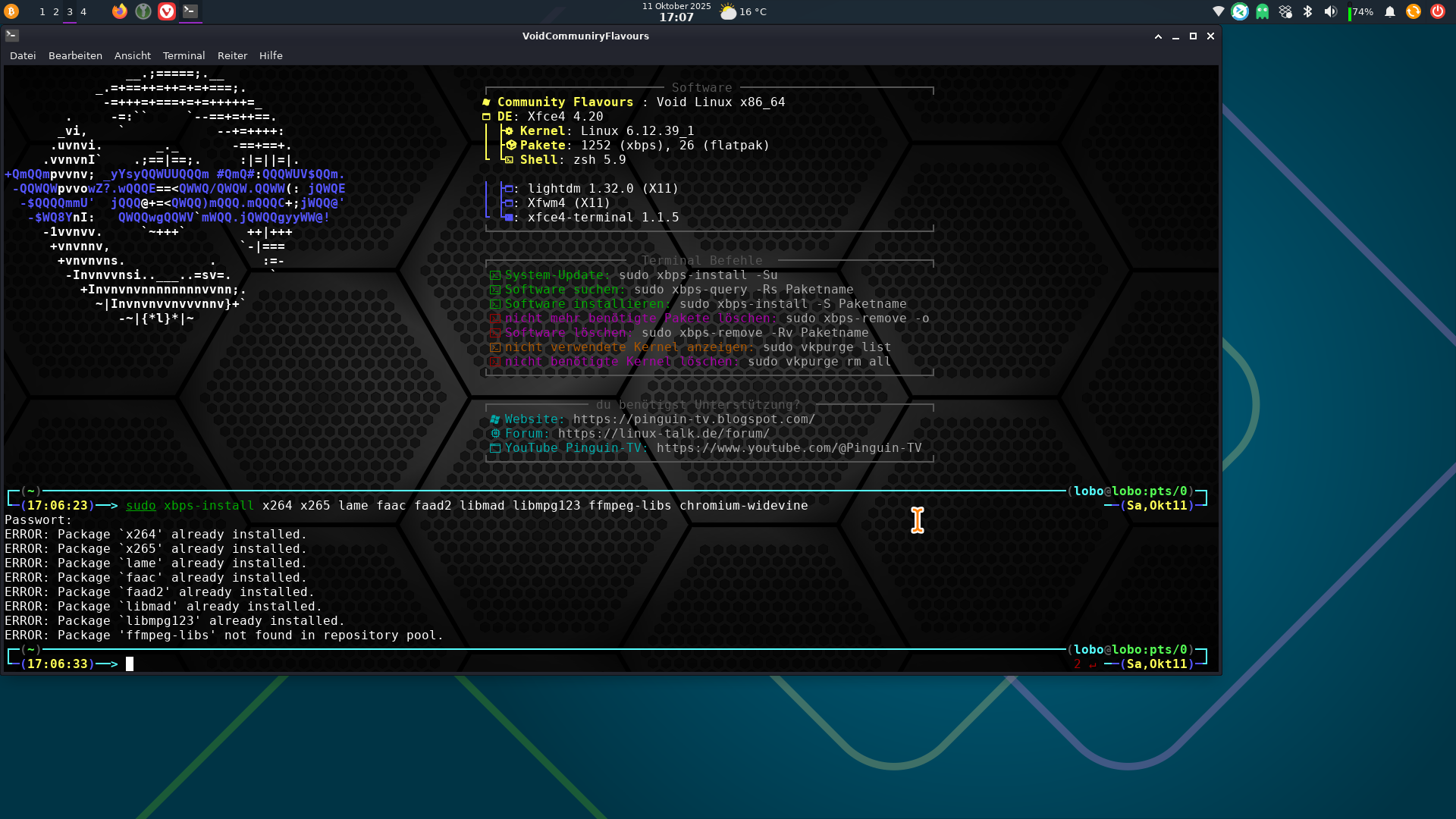The height and width of the screenshot is (819, 1456).
Task: Click the orange system update icon
Action: click(1414, 11)
